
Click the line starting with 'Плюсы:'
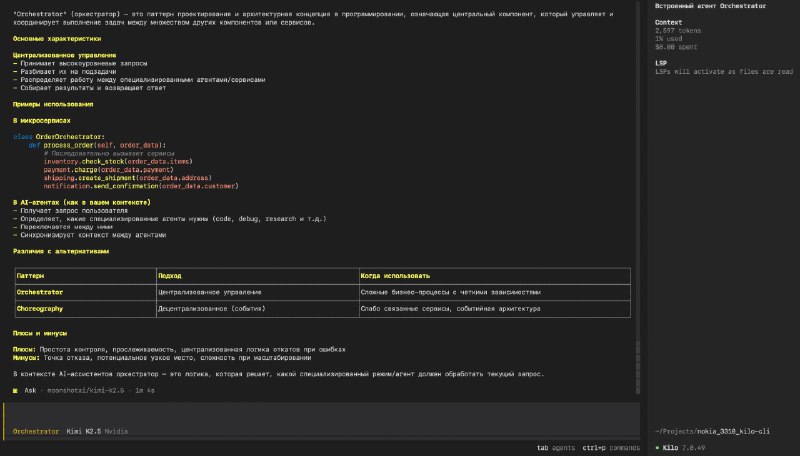(x=179, y=349)
